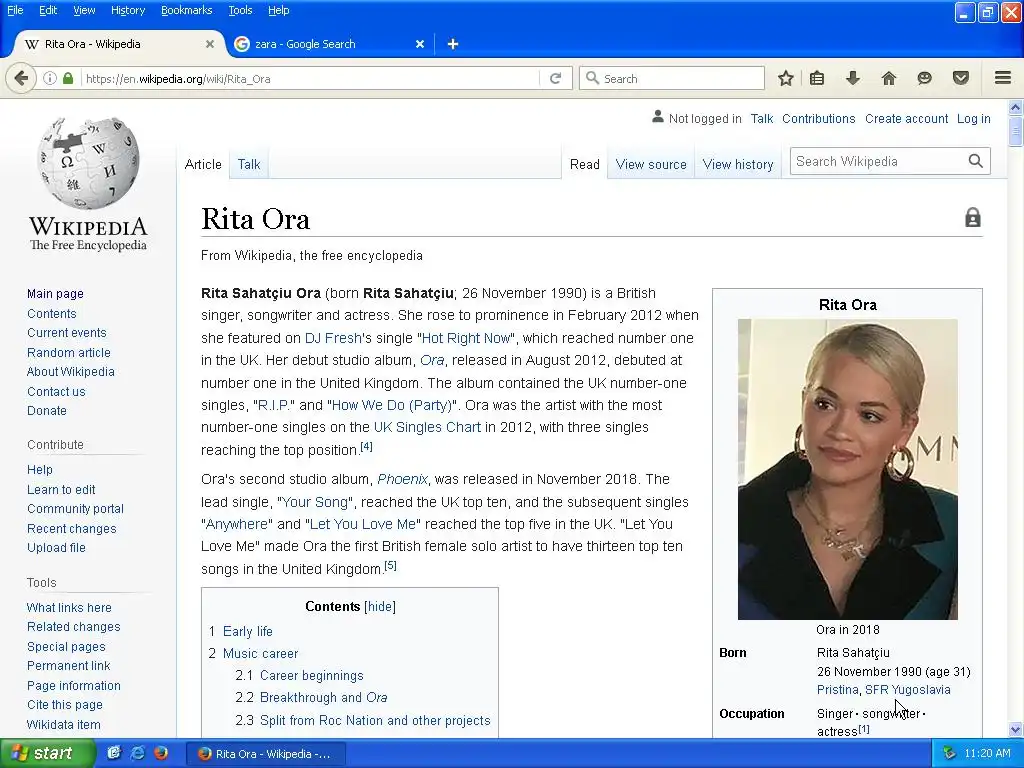Click the Log in link
This screenshot has width=1024, height=768.
click(973, 119)
